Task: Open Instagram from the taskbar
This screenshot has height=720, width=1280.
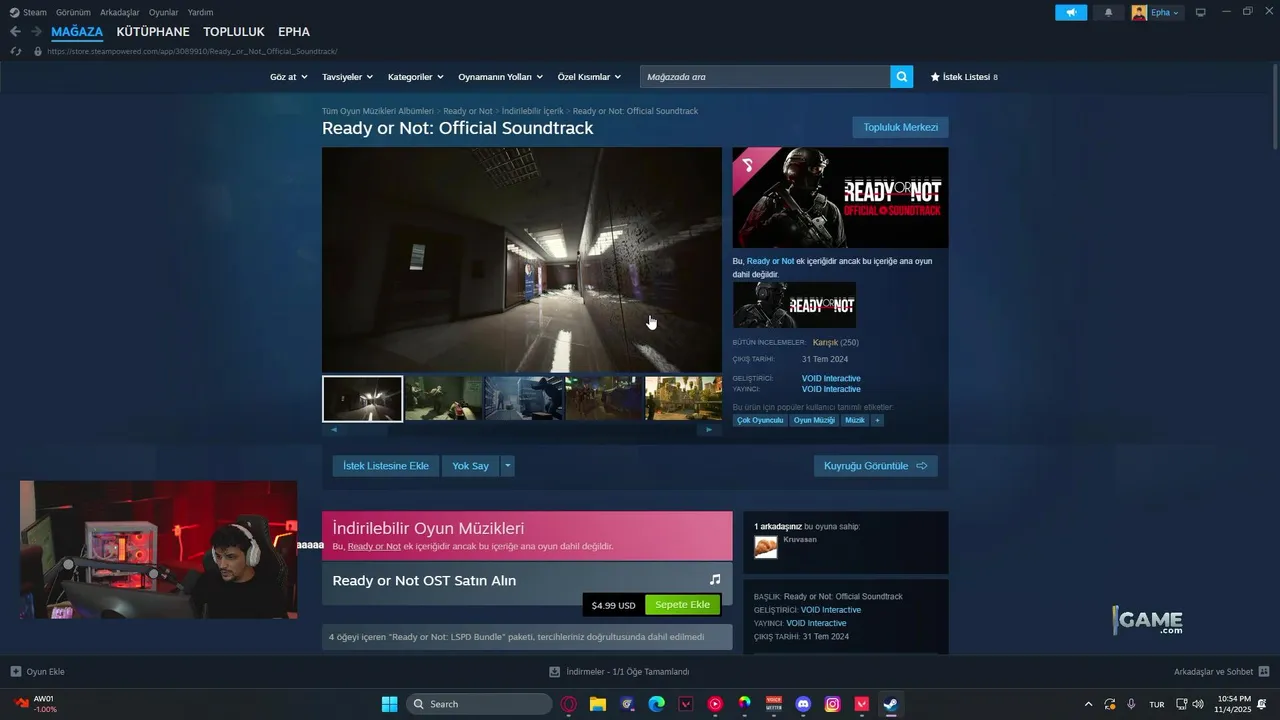Action: (x=832, y=704)
